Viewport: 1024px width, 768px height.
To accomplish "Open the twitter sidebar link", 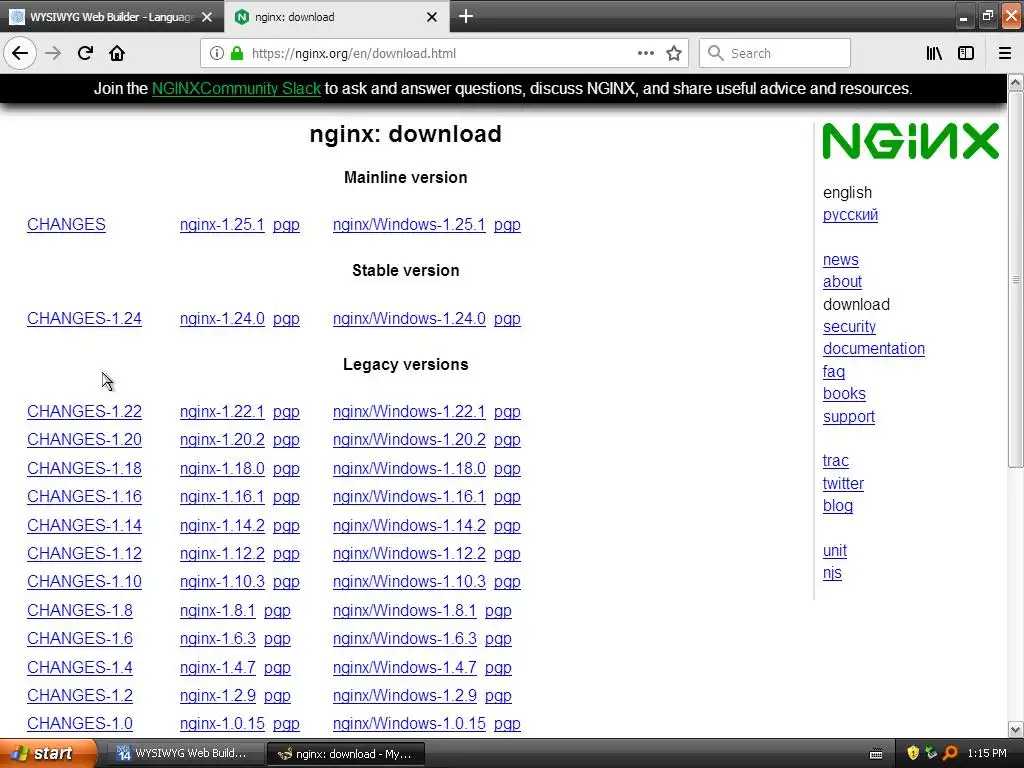I will 843,484.
